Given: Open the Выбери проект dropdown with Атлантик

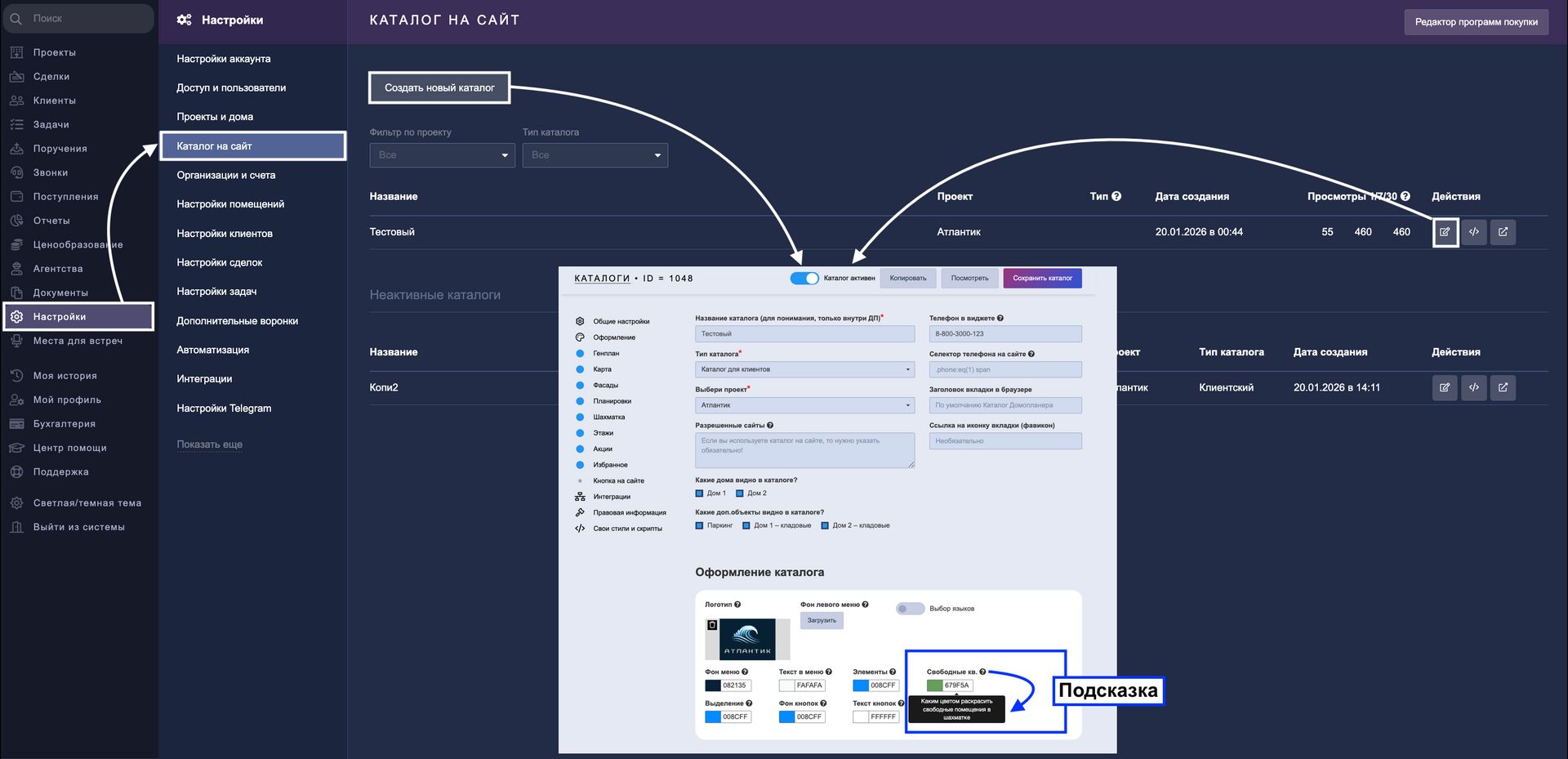Looking at the screenshot, I should click(804, 405).
